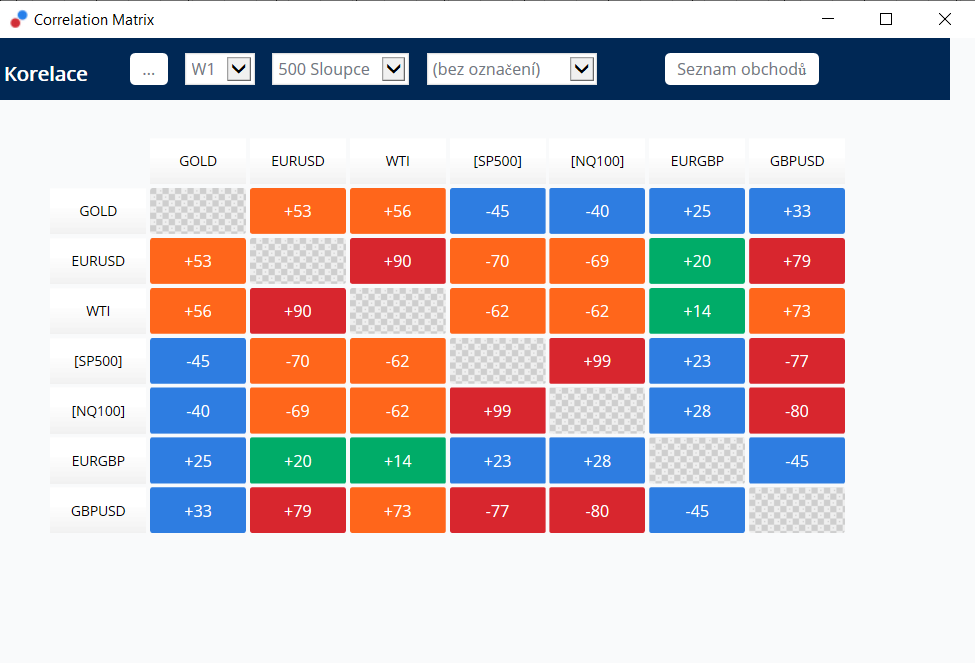Click GOLD row EURGBP cell +25
Viewport: 975px width, 663px height.
point(697,211)
